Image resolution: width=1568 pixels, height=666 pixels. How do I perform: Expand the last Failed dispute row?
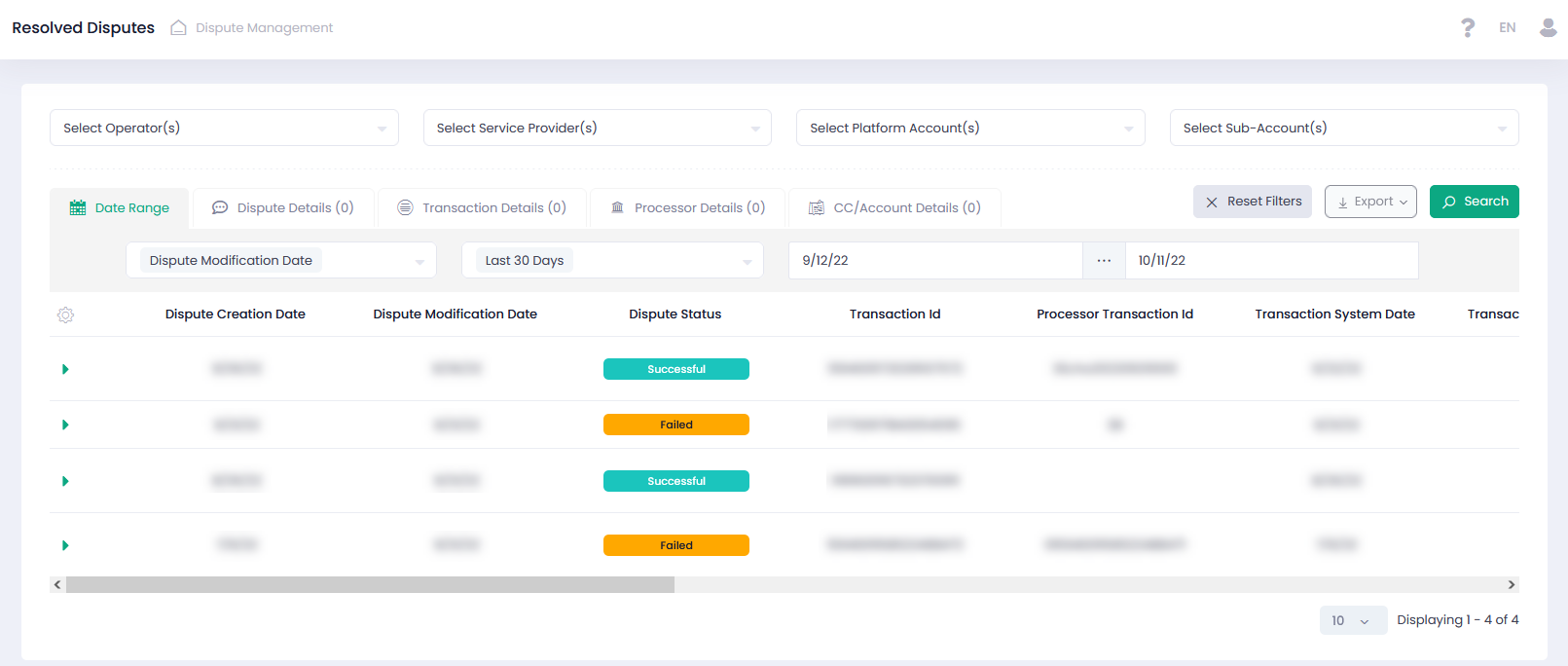(65, 545)
